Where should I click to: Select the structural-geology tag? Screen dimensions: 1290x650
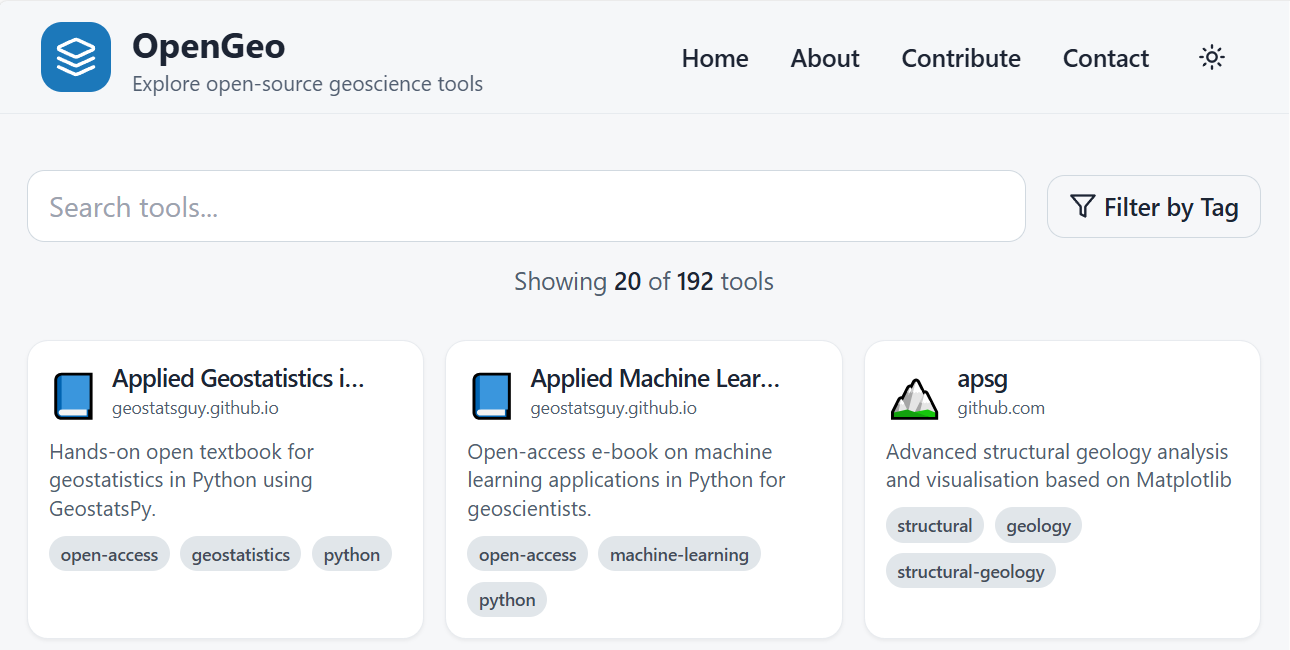click(x=970, y=570)
